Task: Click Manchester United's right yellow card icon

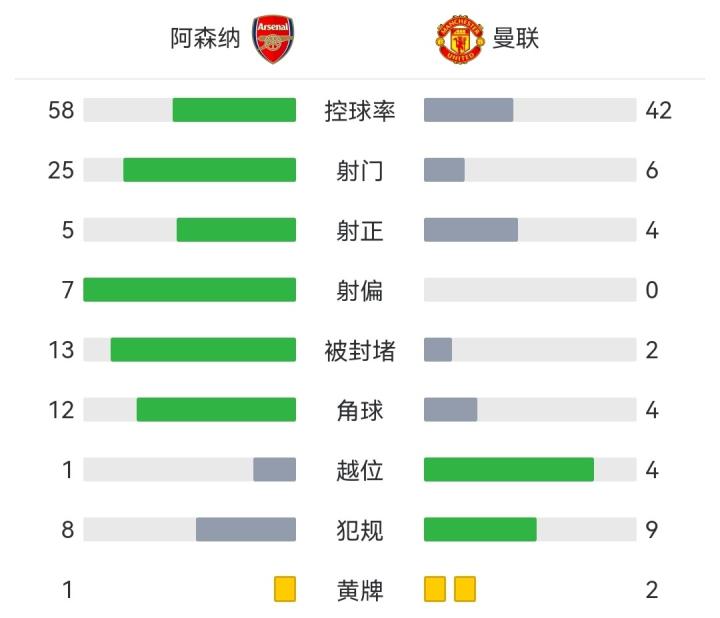Action: click(x=465, y=590)
